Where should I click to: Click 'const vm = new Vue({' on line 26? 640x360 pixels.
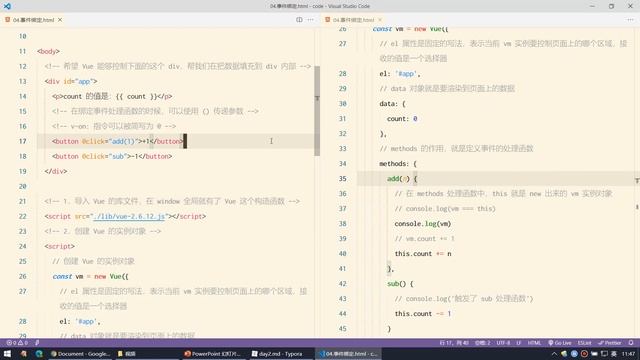pos(90,276)
